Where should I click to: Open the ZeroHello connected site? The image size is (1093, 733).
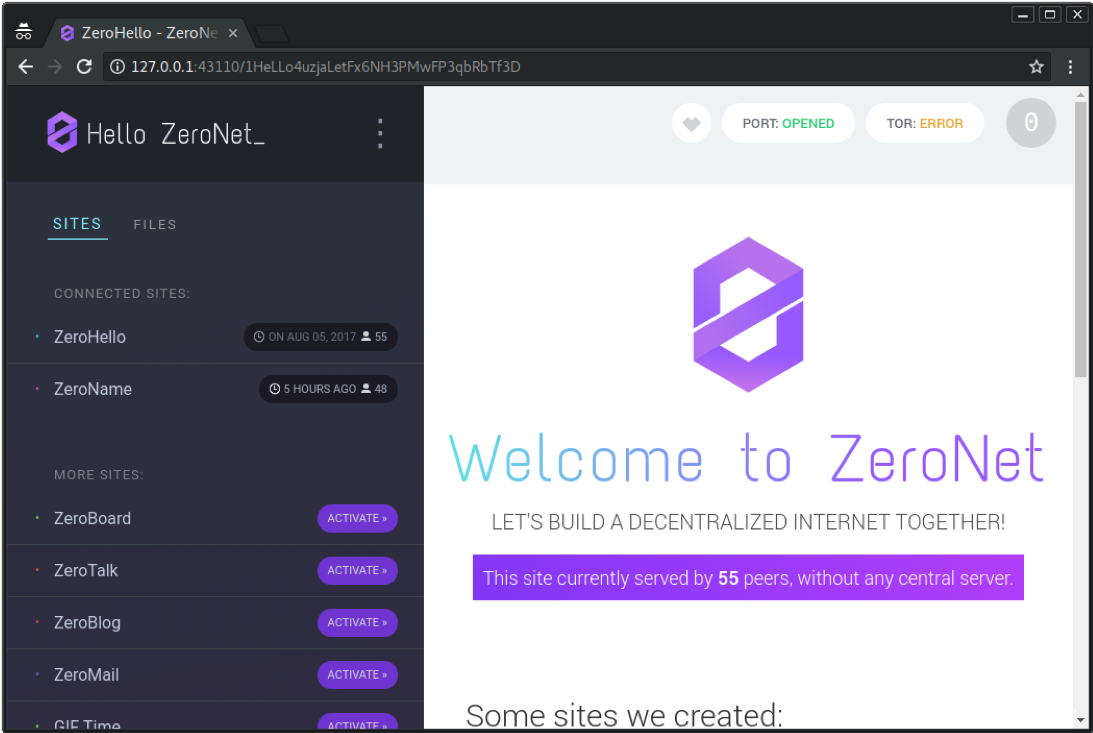pyautogui.click(x=90, y=337)
